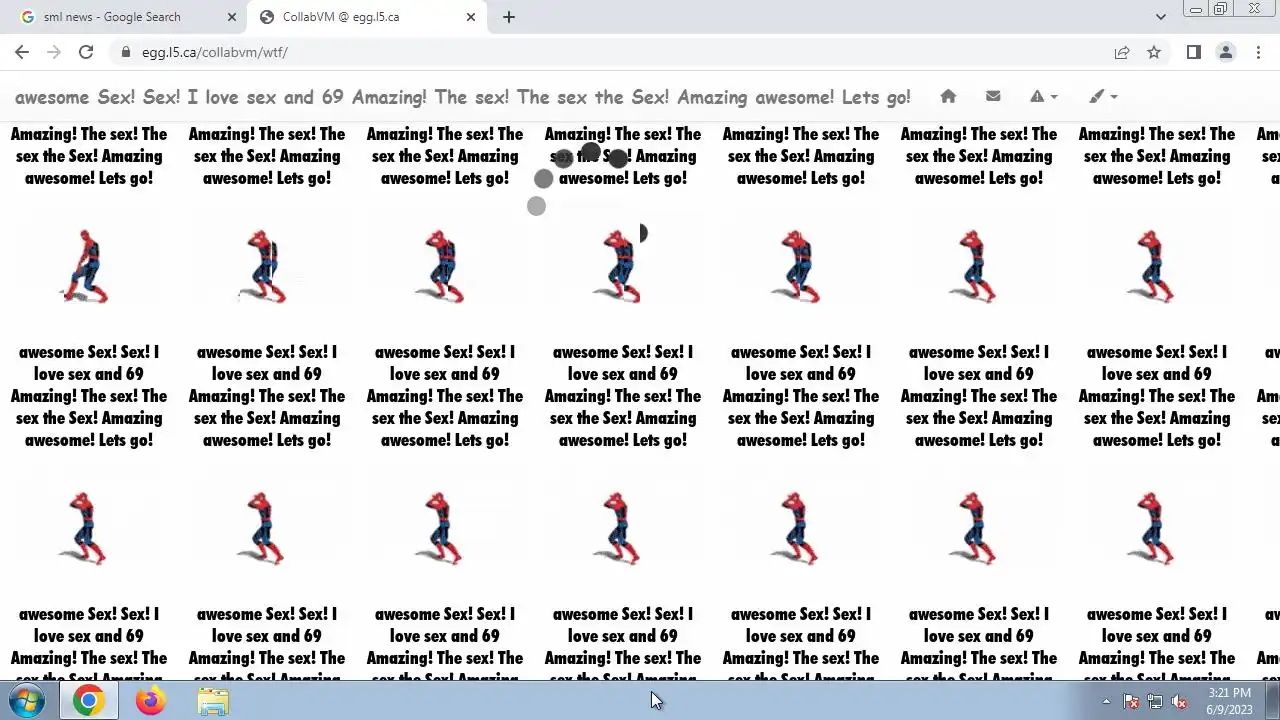Open Chrome profile avatar menu

pos(1225,52)
